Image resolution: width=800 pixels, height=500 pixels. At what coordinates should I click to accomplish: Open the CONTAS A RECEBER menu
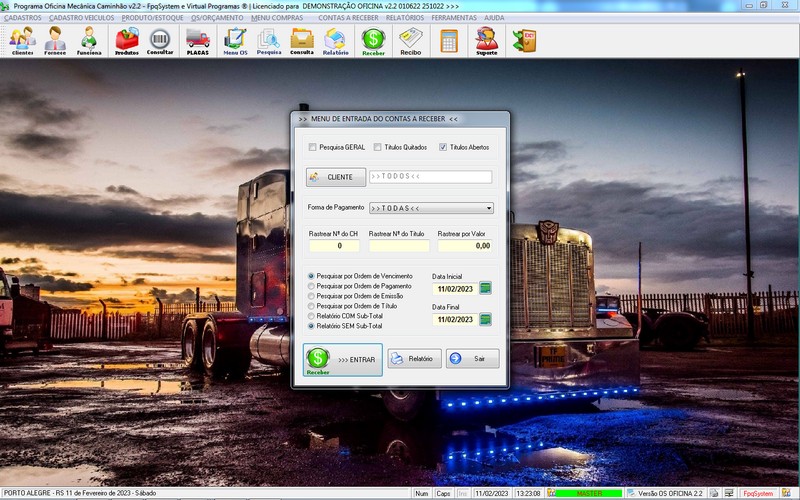348,18
